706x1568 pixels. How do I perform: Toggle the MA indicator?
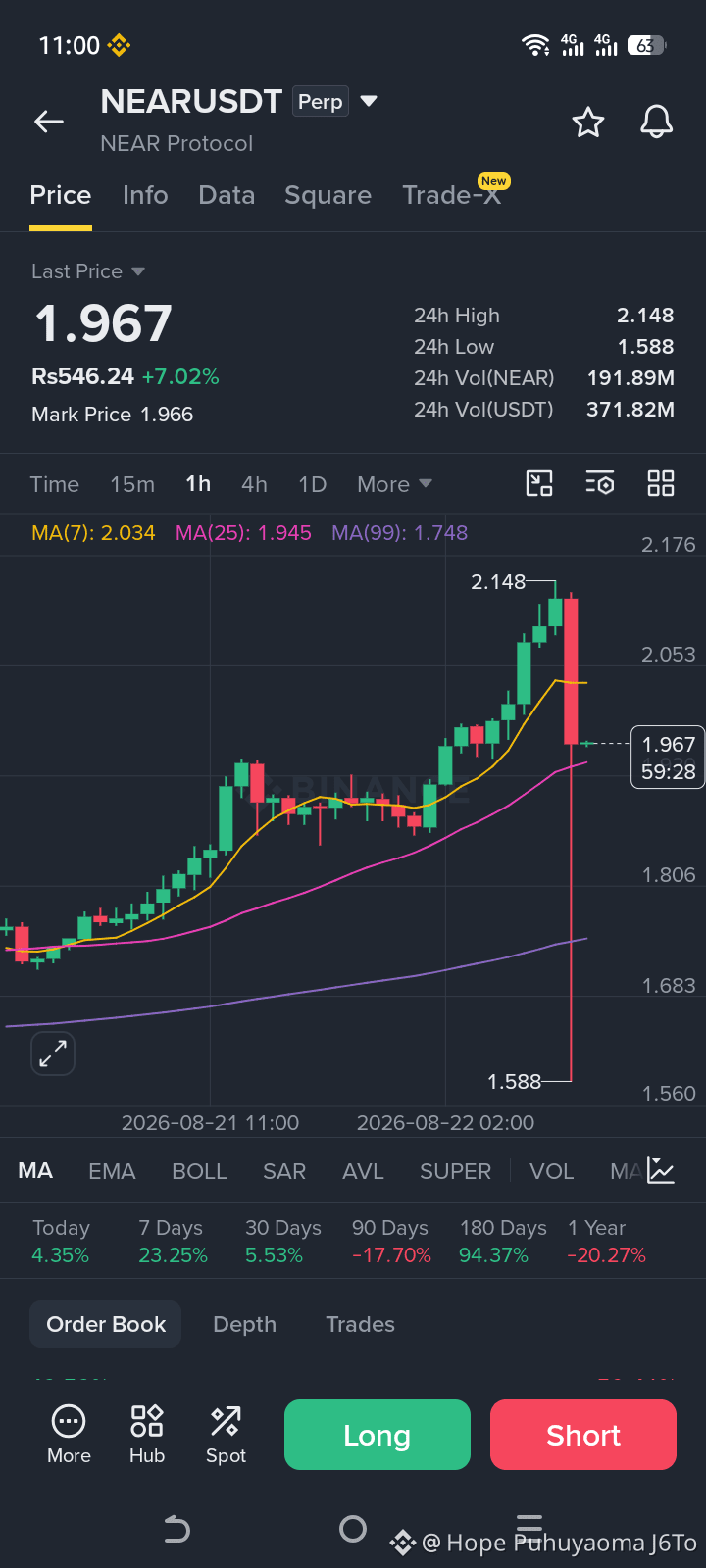point(35,1171)
